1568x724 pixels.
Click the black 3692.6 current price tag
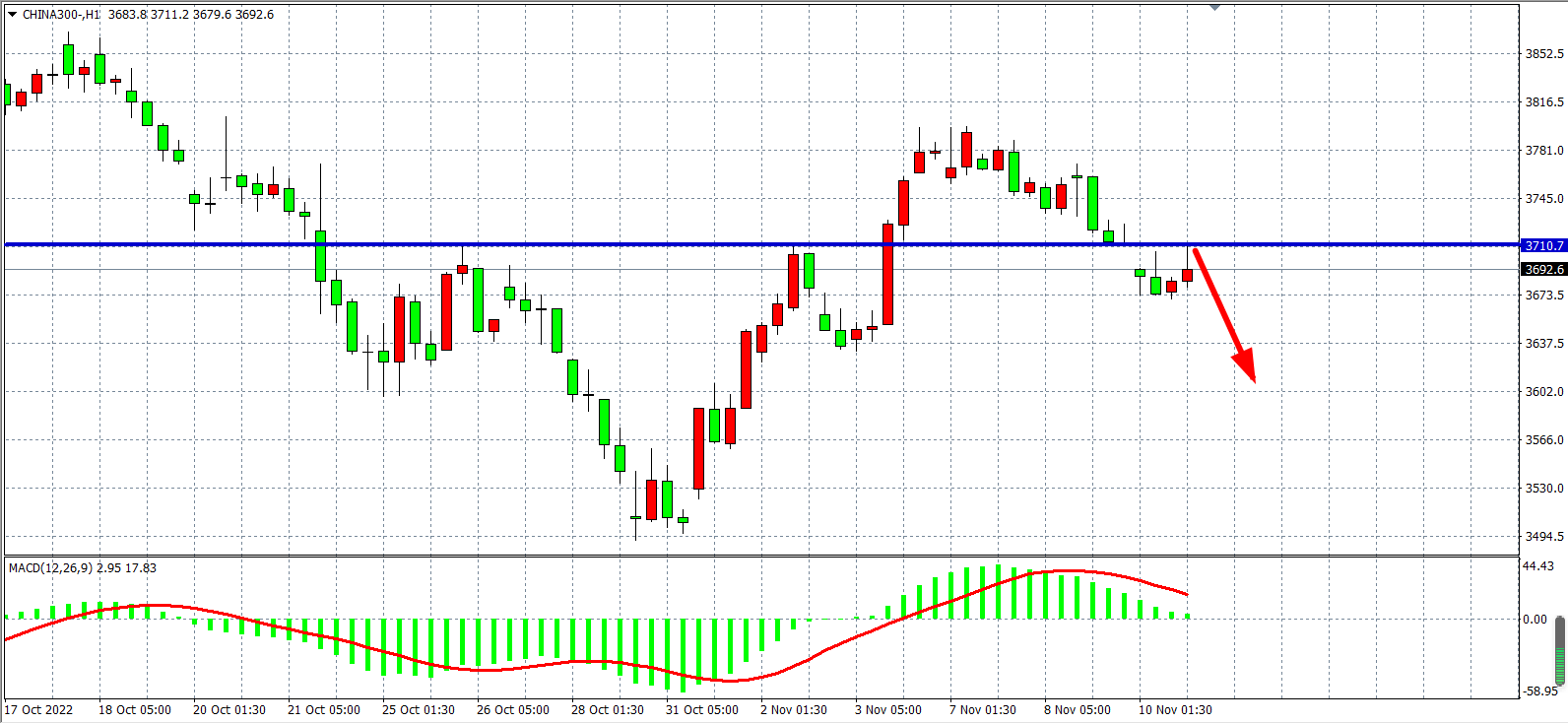1543,269
